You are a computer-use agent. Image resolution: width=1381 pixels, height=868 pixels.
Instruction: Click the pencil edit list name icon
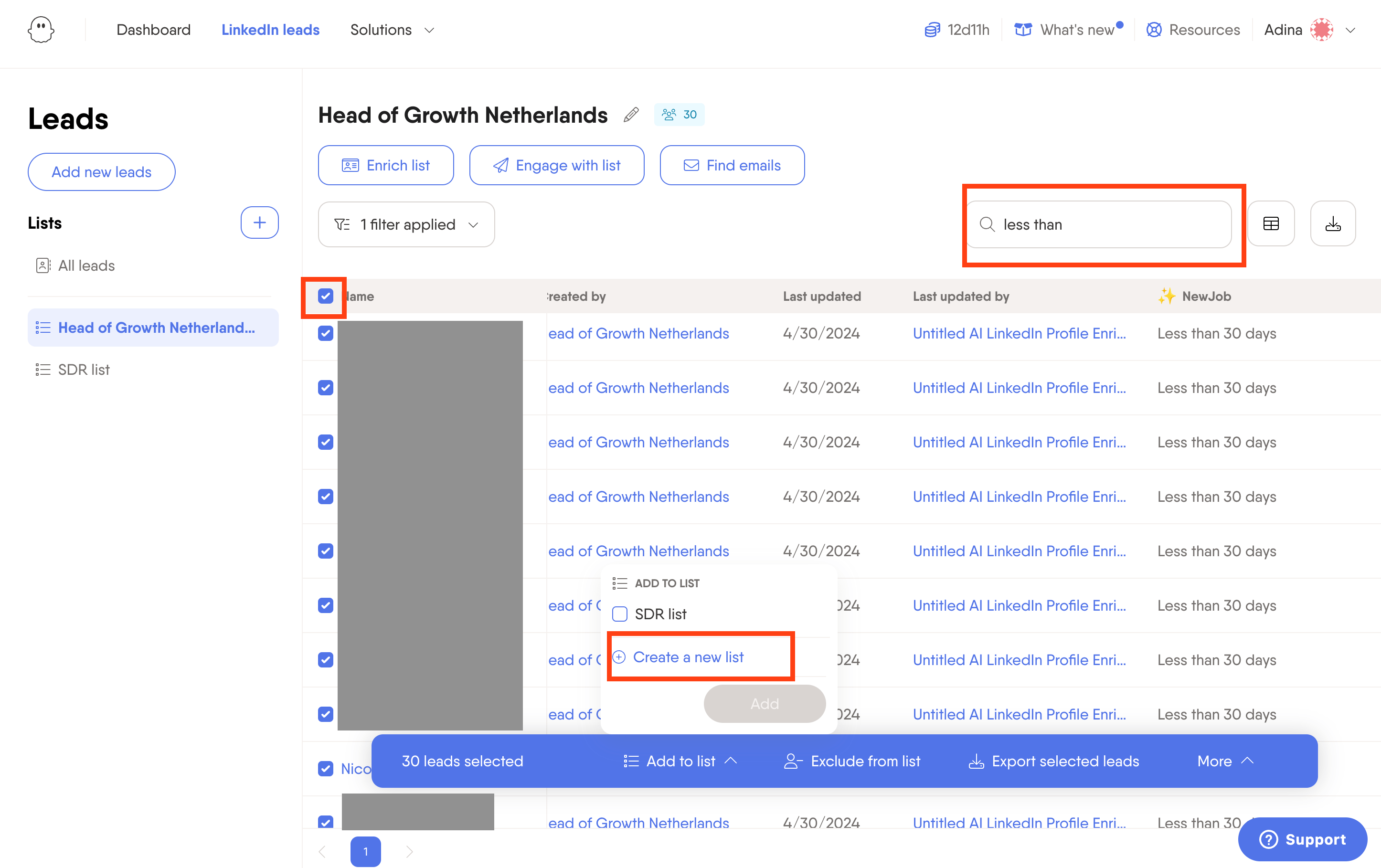click(x=631, y=115)
